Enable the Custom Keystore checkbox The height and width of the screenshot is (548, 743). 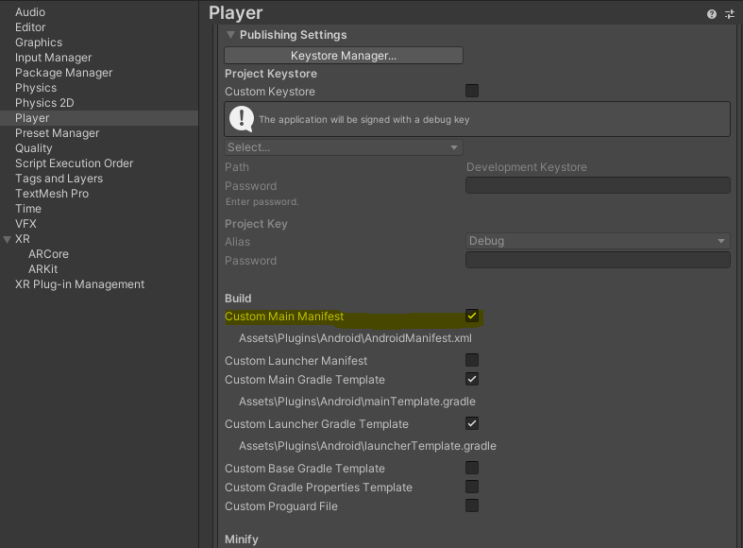coord(472,91)
